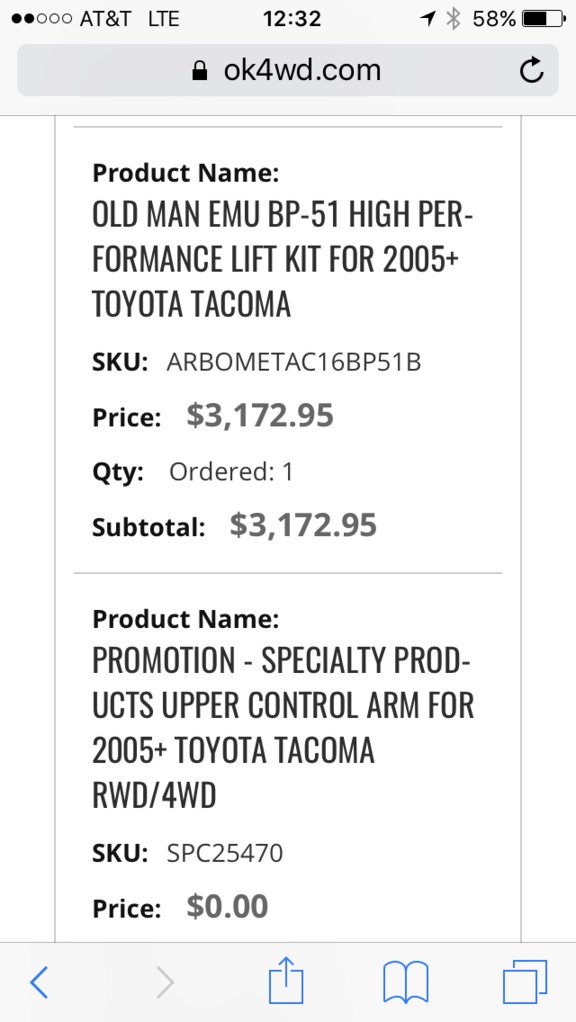576x1022 pixels.
Task: Tap the $3,172.95 subtotal amount
Action: click(303, 525)
